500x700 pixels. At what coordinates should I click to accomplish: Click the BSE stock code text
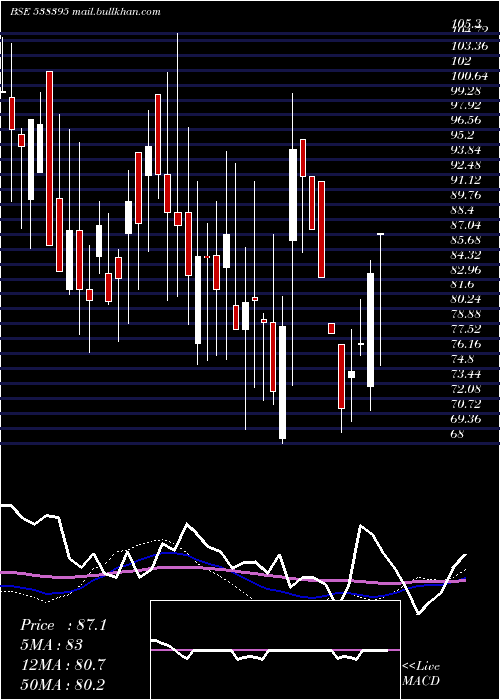[x=39, y=12]
